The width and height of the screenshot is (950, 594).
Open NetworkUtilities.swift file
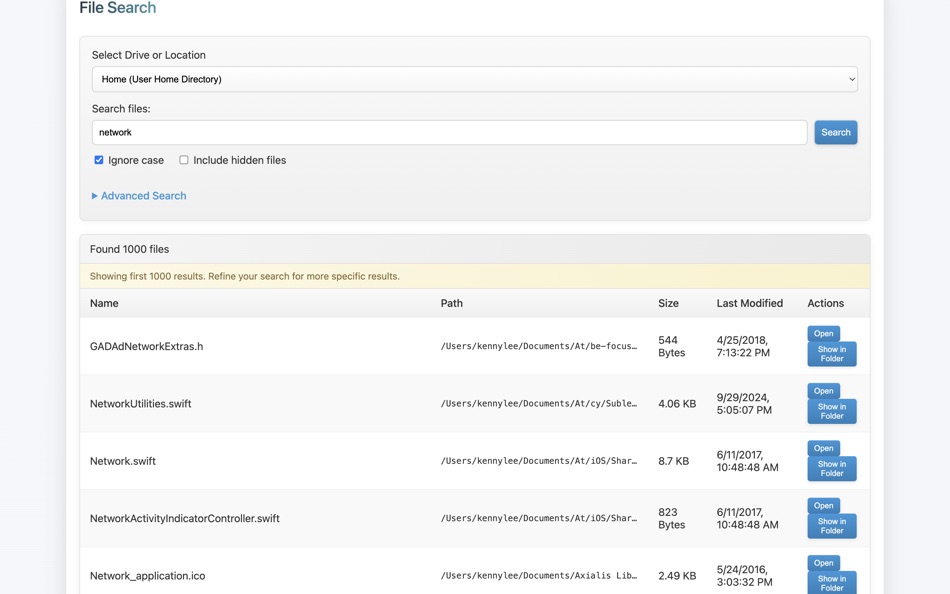[823, 391]
